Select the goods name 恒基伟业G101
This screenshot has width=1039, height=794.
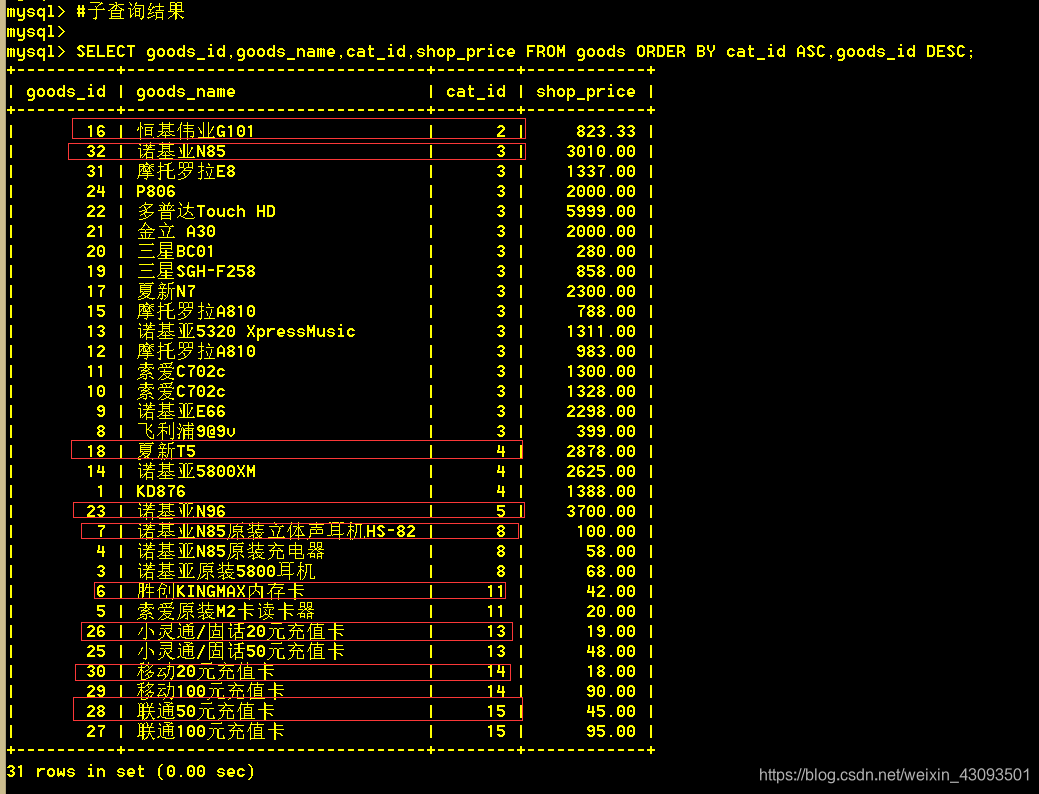point(195,131)
